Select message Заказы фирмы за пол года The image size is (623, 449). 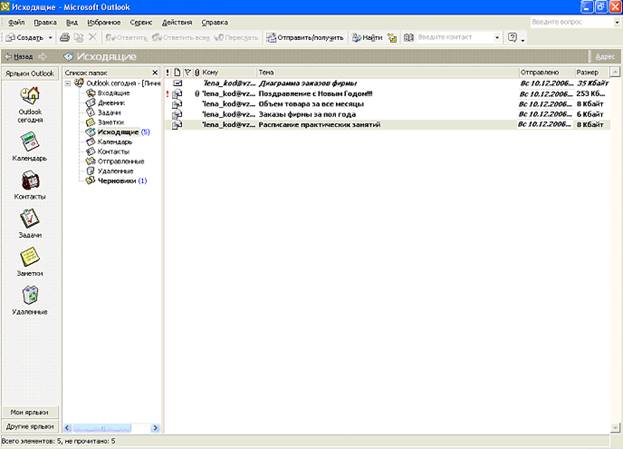tap(387, 114)
